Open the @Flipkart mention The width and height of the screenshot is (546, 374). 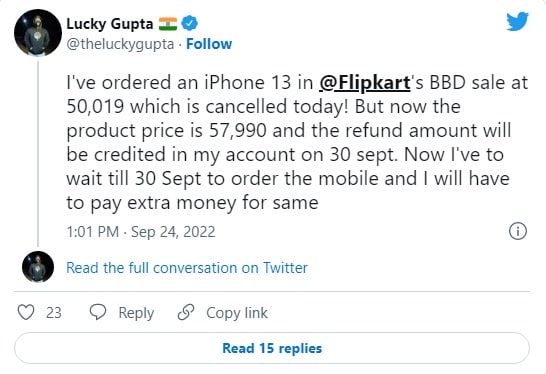click(365, 83)
